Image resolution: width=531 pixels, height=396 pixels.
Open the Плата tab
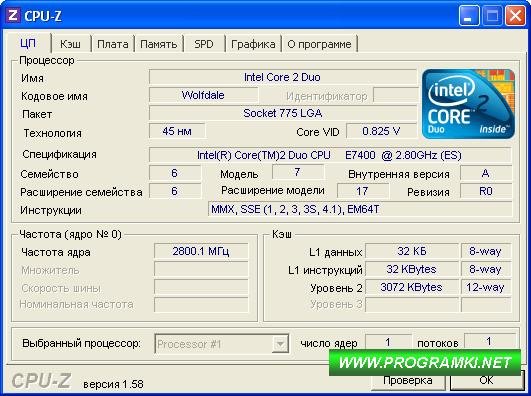(112, 44)
